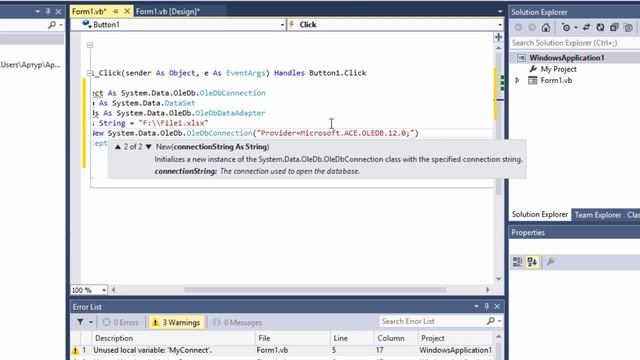
Task: Switch to Form1.vb [Design] tab
Action: 168,11
